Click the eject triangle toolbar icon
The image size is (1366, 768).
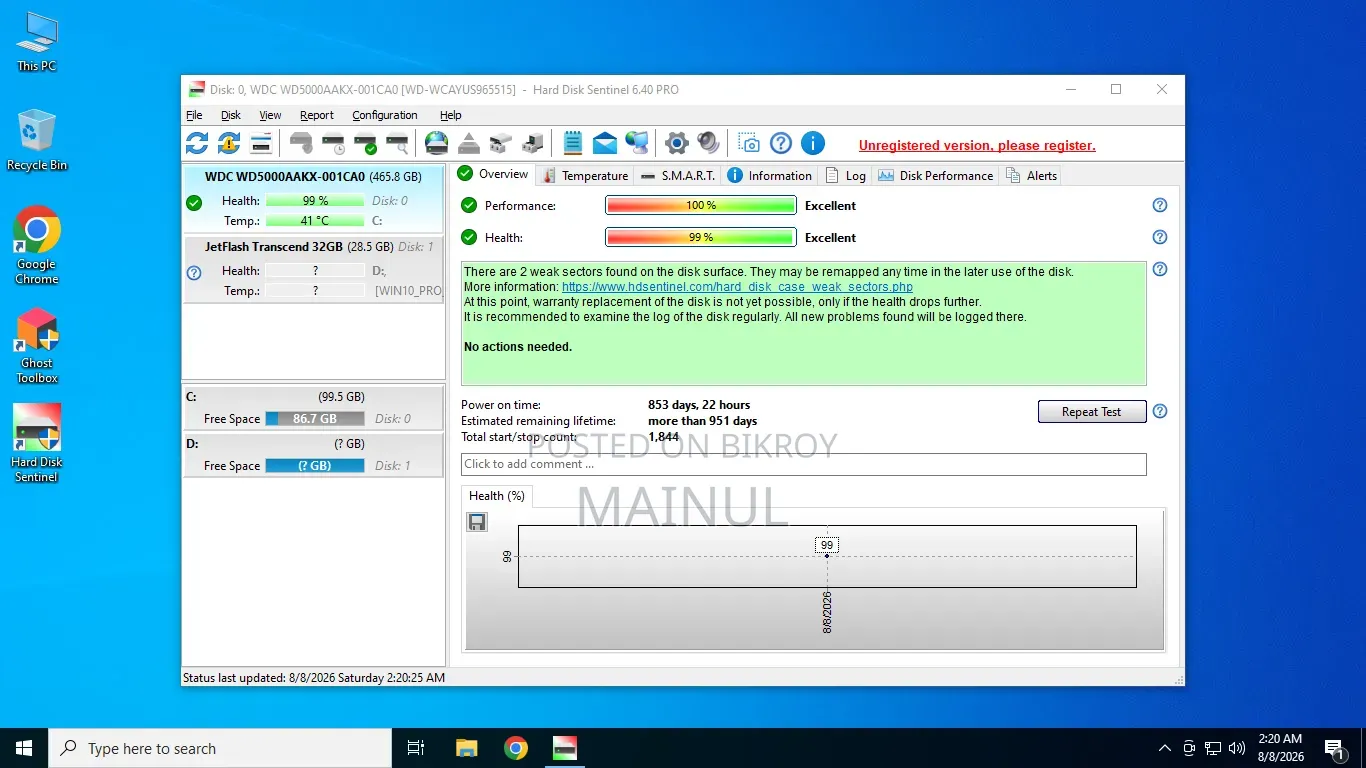(468, 143)
